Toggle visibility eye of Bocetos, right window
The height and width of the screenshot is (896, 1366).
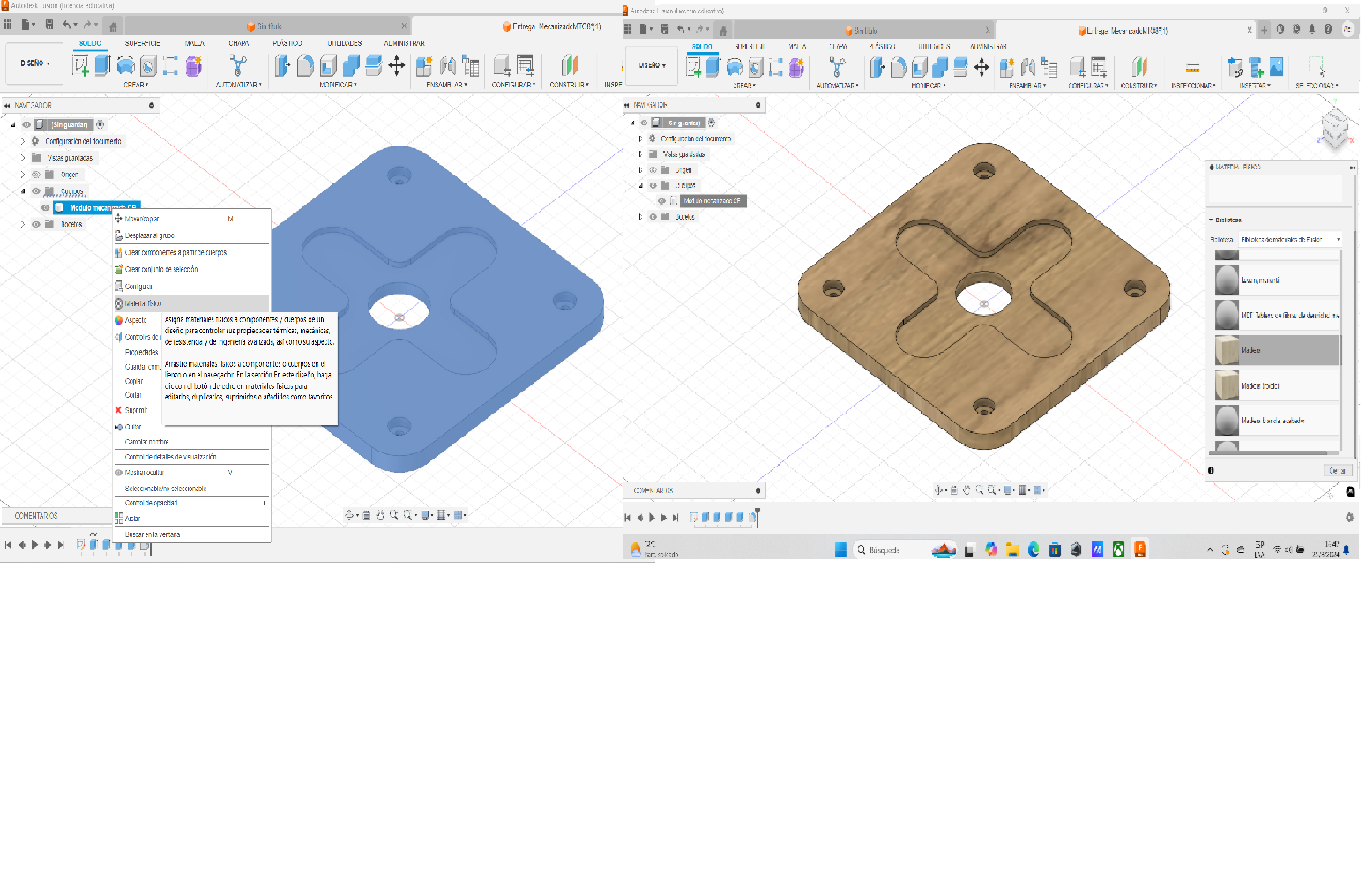[653, 216]
